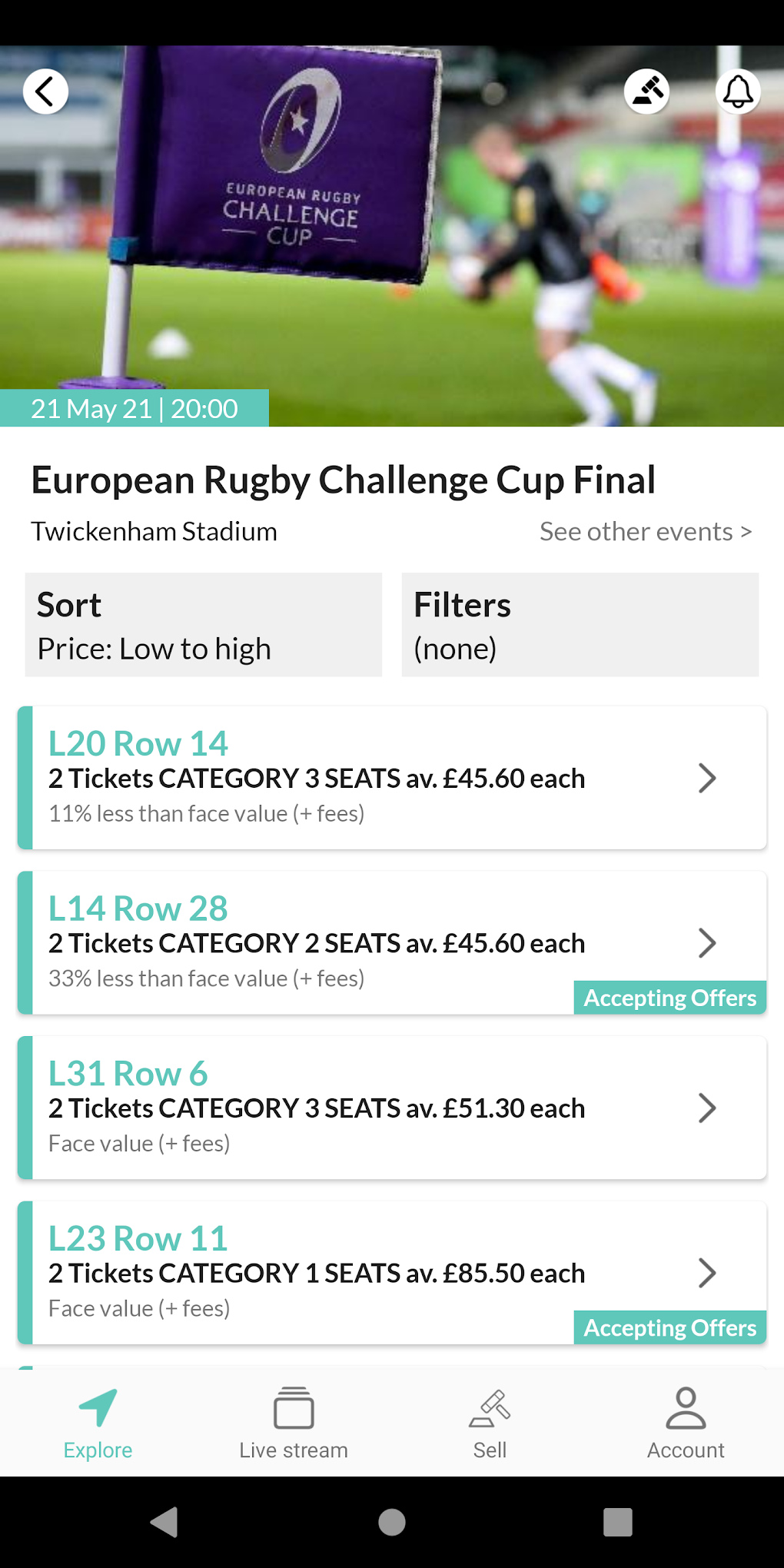Tap Accepting Offers badge on L23 Row 11
This screenshot has width=784, height=1568.
(669, 1327)
